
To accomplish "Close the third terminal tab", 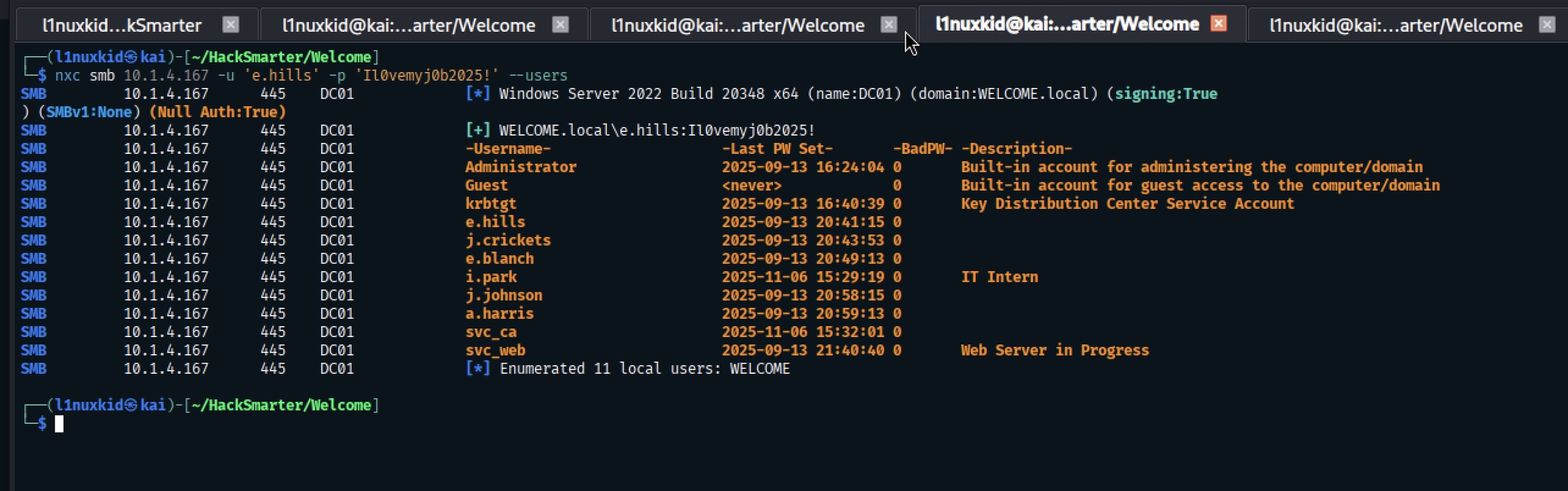I will 889,25.
